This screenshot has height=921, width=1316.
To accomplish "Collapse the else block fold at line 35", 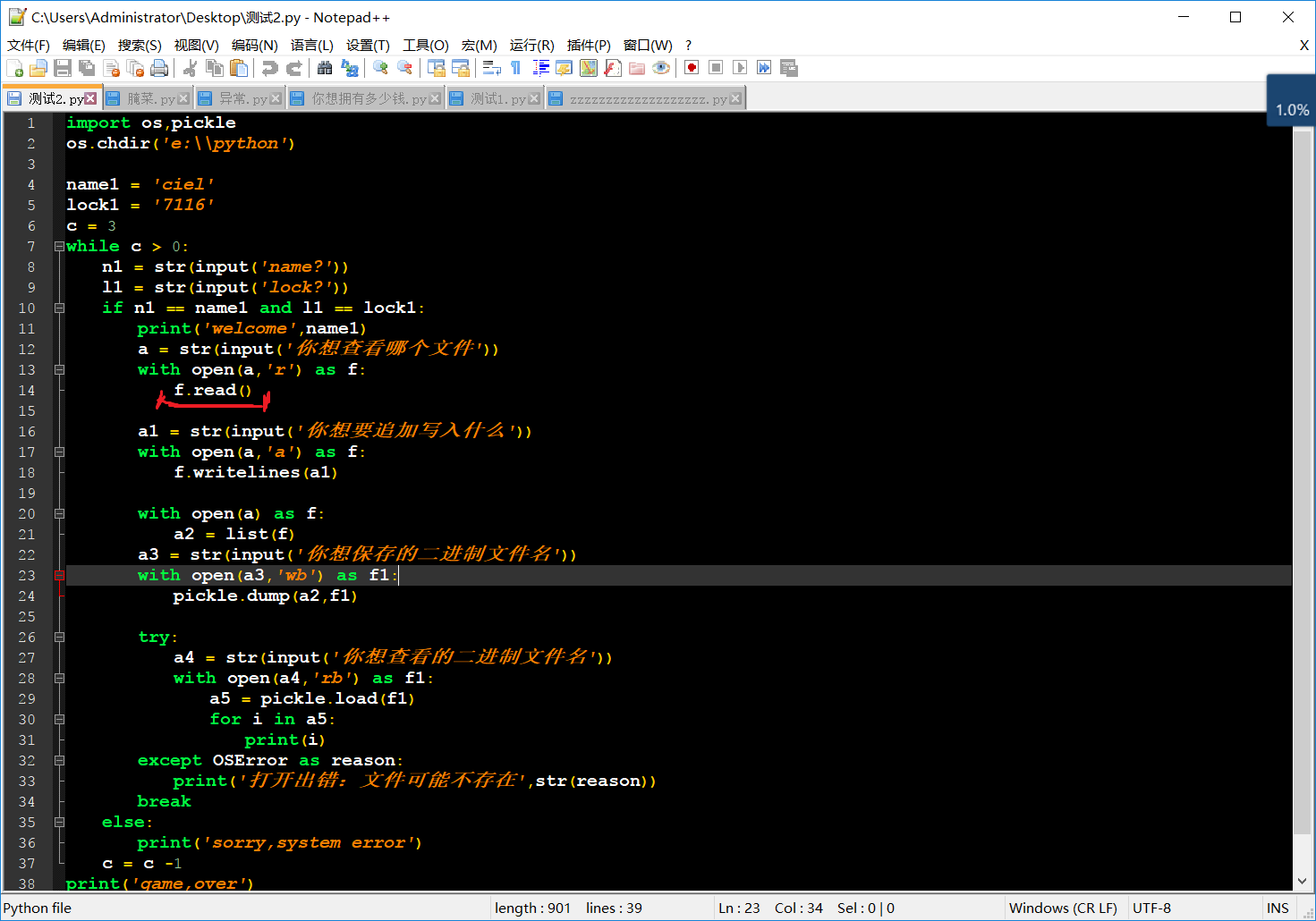I will 59,823.
